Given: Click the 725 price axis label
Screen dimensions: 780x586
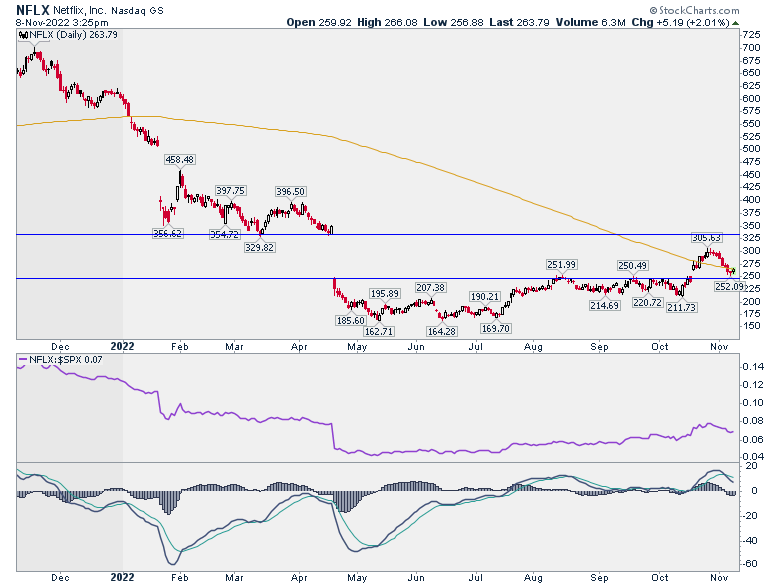Looking at the screenshot, I should (x=751, y=34).
